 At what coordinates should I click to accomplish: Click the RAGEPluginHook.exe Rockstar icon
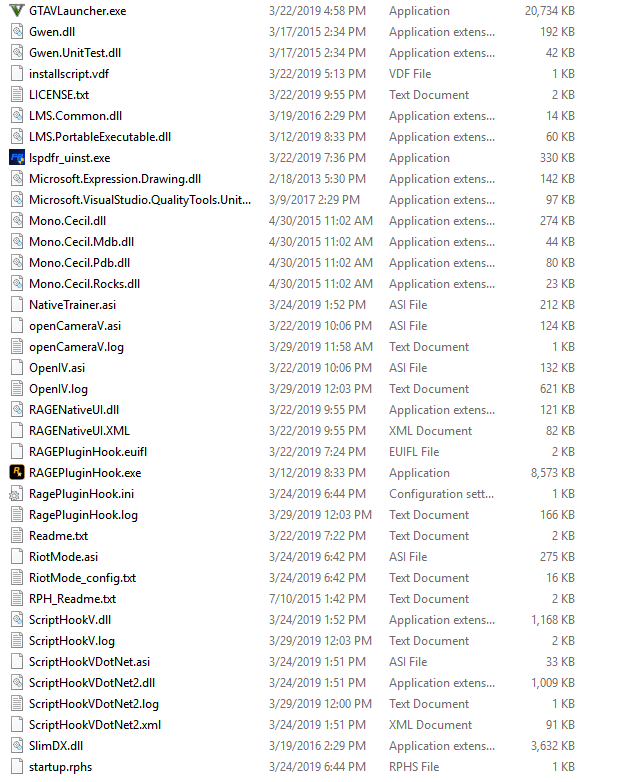[x=17, y=473]
